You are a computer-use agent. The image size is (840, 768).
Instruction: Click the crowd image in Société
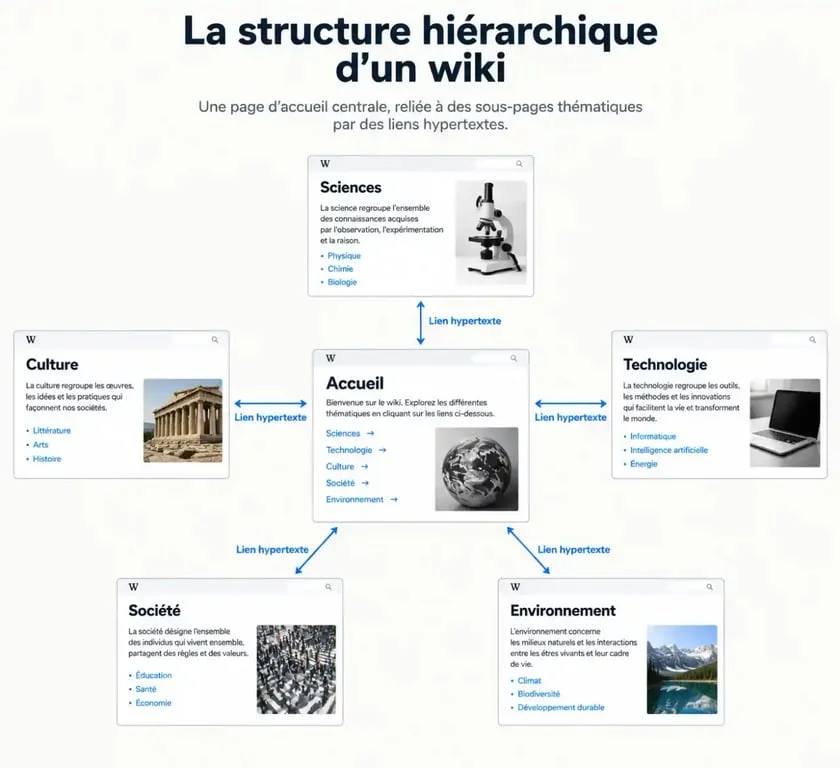tap(296, 669)
